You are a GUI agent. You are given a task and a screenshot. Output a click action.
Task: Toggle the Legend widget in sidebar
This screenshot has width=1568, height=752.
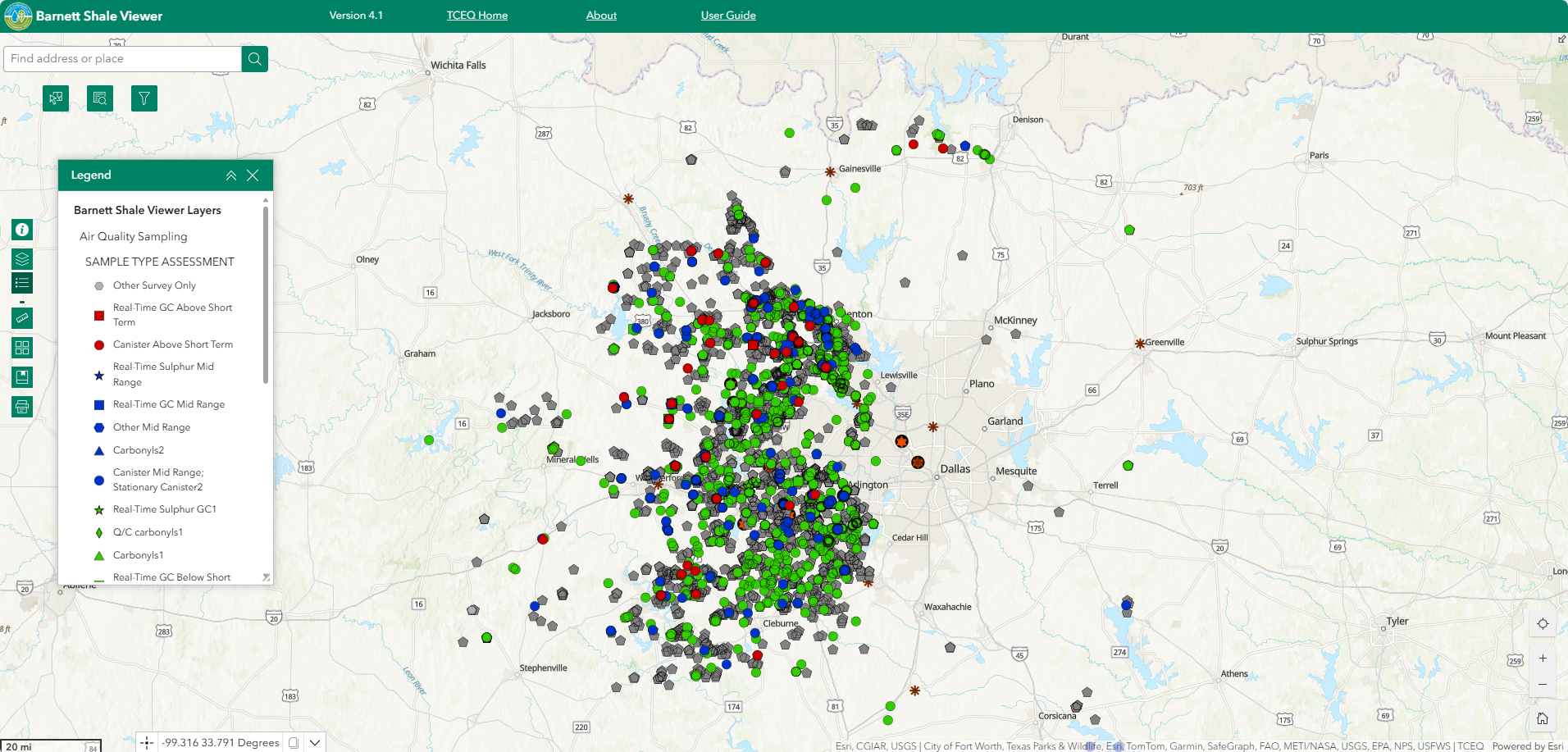pyautogui.click(x=22, y=284)
